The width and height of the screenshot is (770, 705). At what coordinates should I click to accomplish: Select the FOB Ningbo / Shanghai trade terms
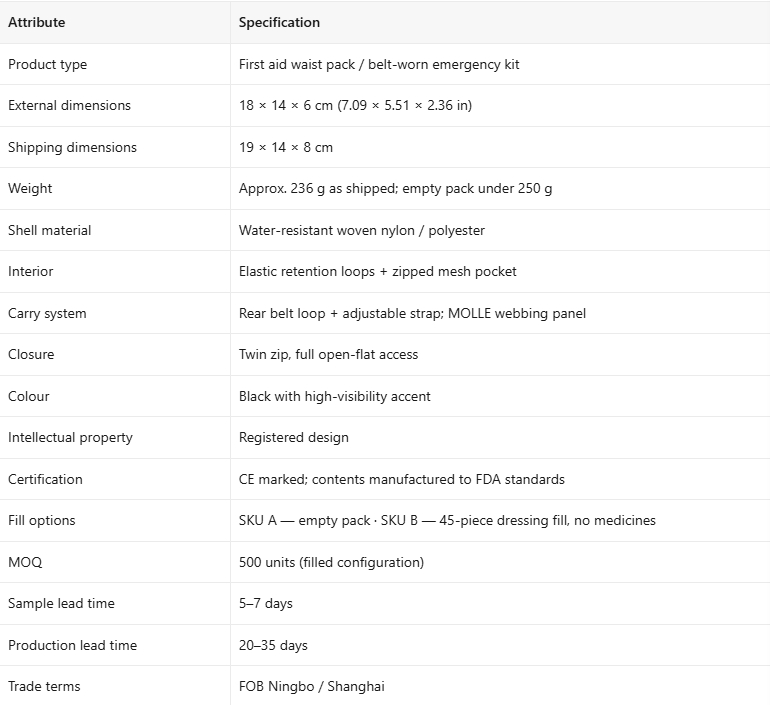point(312,686)
